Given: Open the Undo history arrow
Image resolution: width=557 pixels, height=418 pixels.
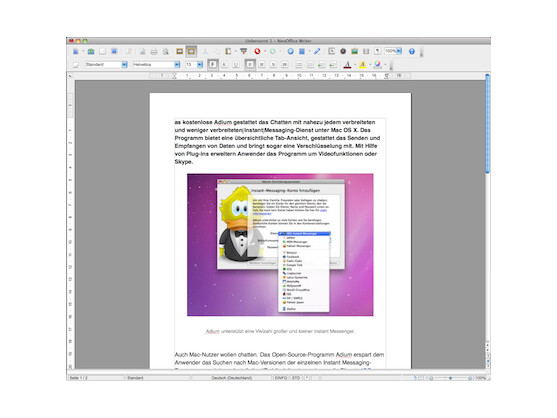Looking at the screenshot, I should [x=265, y=51].
